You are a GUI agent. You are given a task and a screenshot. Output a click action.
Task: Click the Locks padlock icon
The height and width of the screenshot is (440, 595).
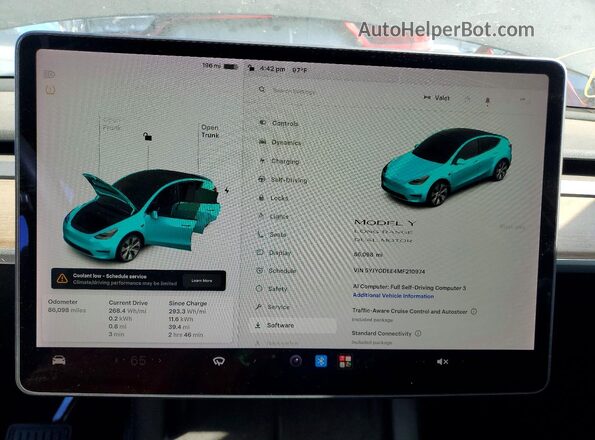(261, 197)
